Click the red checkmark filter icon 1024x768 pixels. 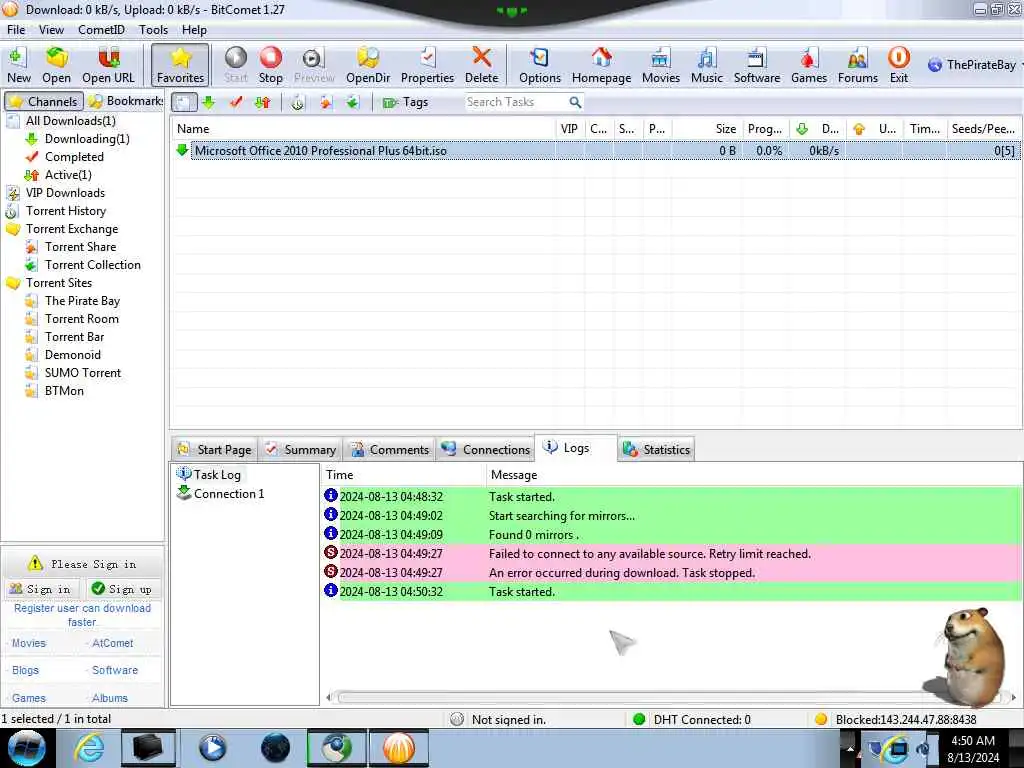pyautogui.click(x=236, y=102)
